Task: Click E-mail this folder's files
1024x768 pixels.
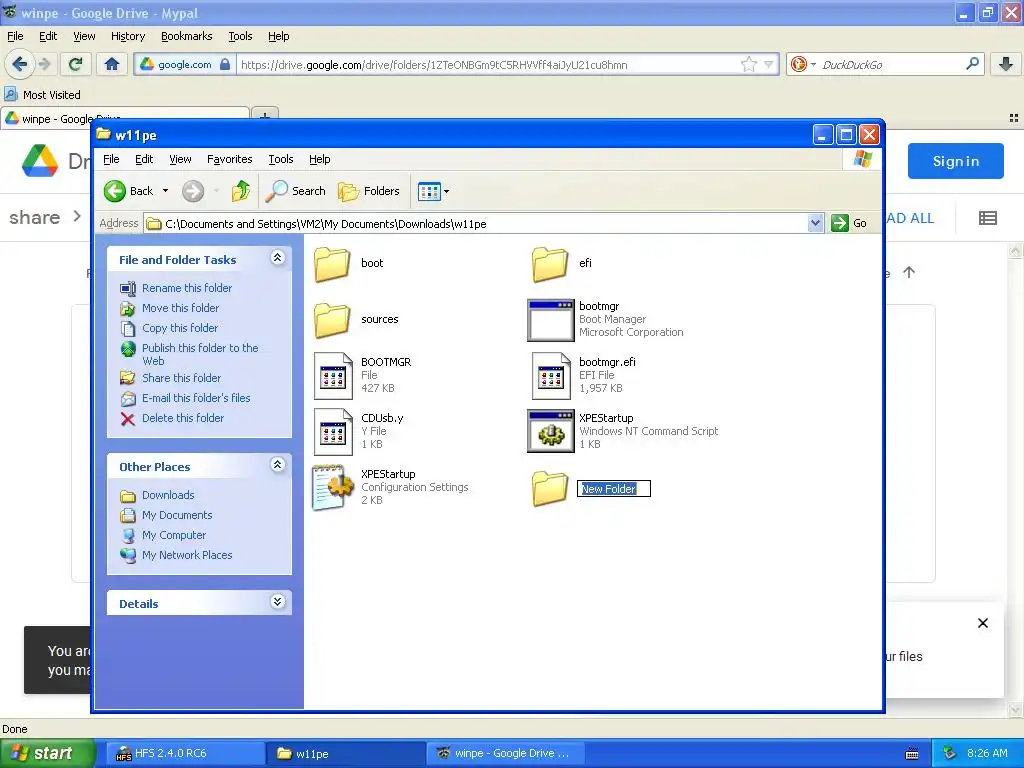Action: [196, 398]
